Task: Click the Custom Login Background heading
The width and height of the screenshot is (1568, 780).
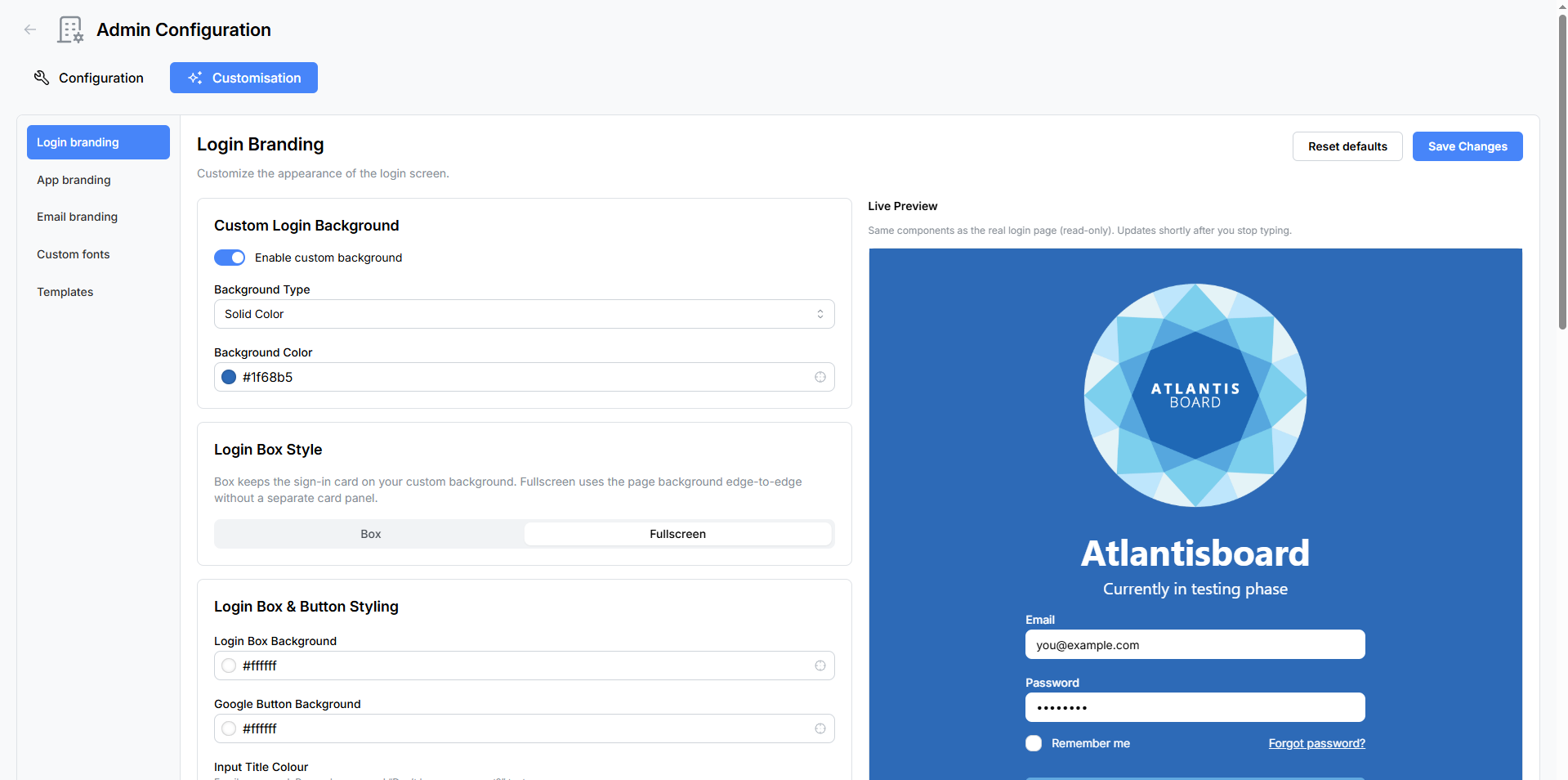Action: tap(306, 226)
